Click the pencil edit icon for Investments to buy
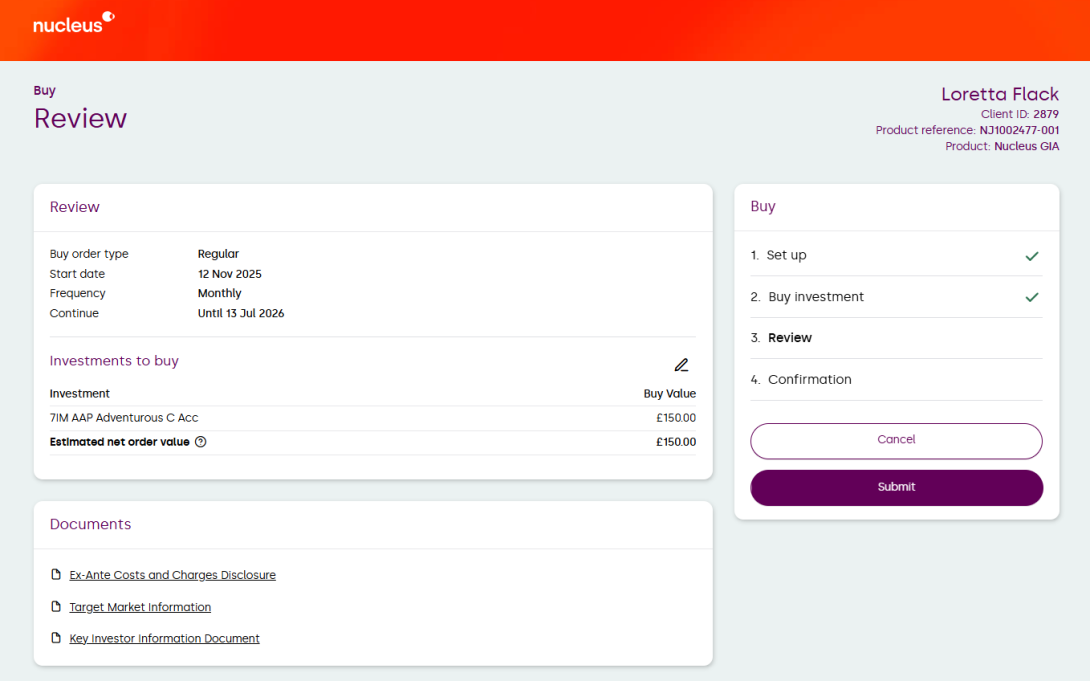 click(681, 365)
